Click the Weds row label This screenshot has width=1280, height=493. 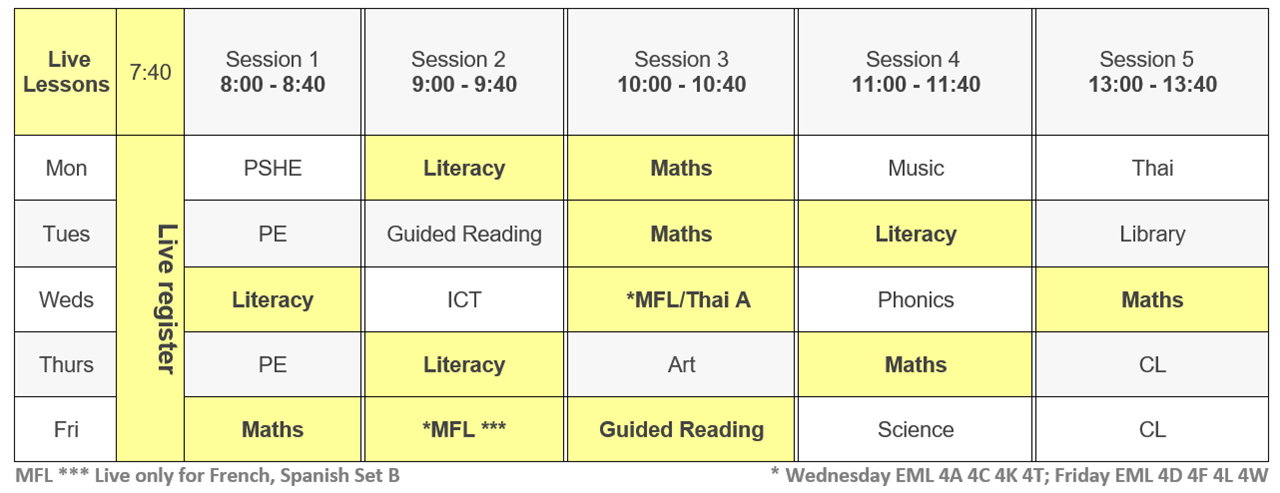(x=66, y=299)
